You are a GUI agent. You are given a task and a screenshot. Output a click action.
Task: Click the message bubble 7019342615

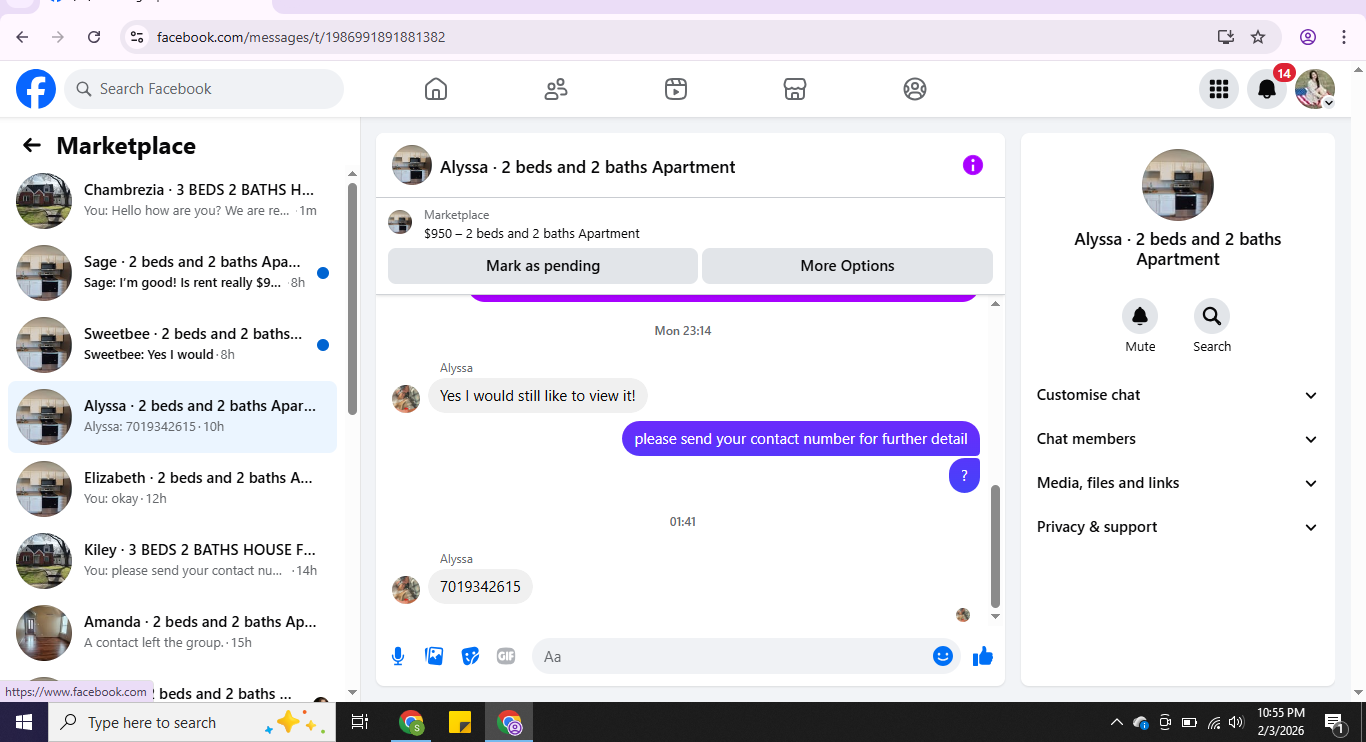click(x=480, y=587)
